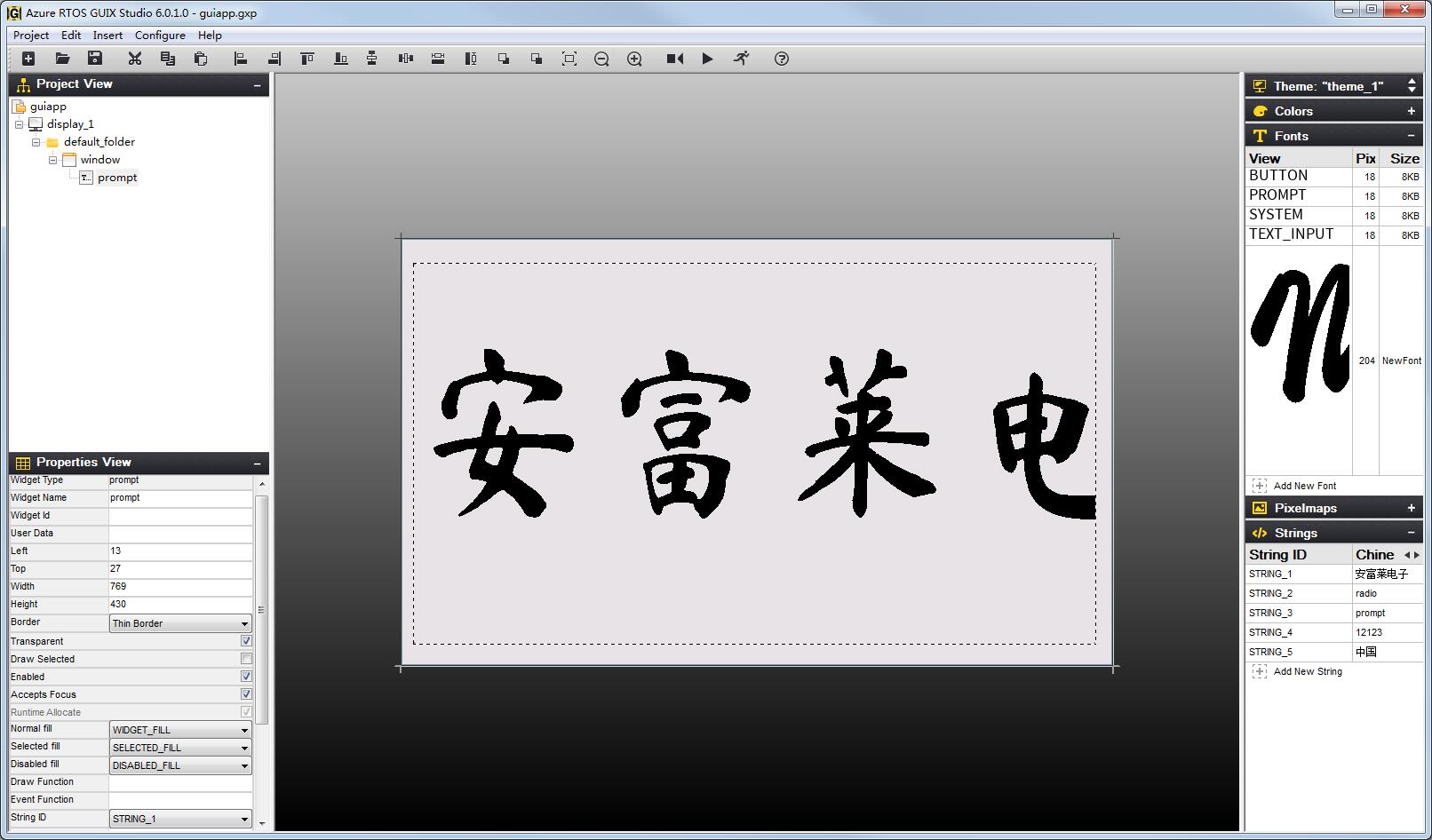This screenshot has height=840, width=1432.
Task: Space widgets evenly horizontally
Action: point(406,59)
